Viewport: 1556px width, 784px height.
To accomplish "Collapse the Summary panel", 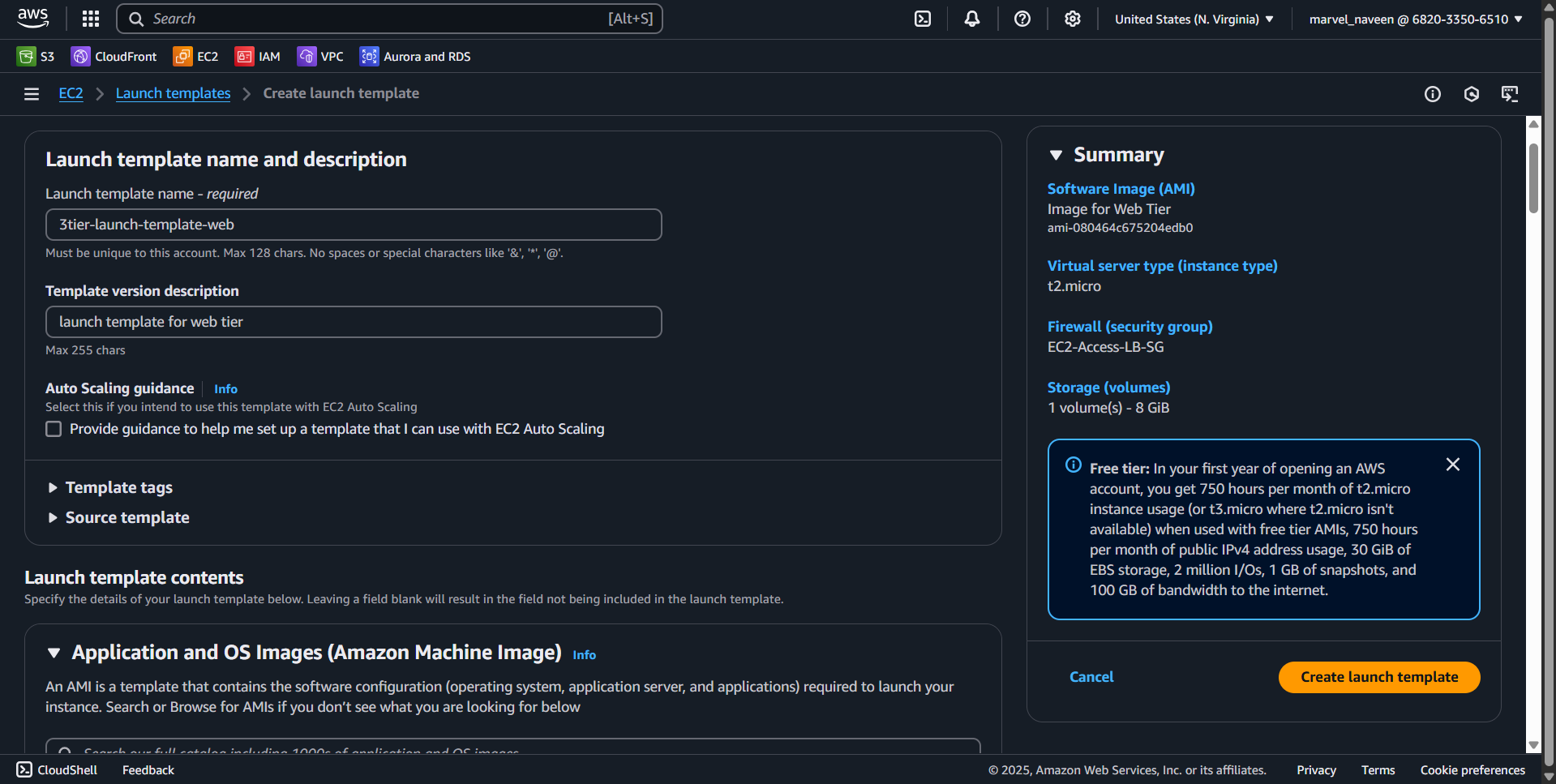I will tap(1056, 155).
